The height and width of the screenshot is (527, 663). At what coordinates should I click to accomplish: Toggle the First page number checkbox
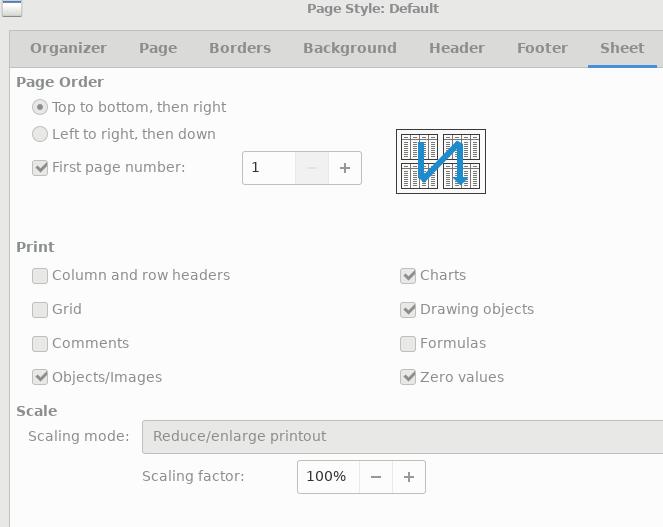[40, 167]
